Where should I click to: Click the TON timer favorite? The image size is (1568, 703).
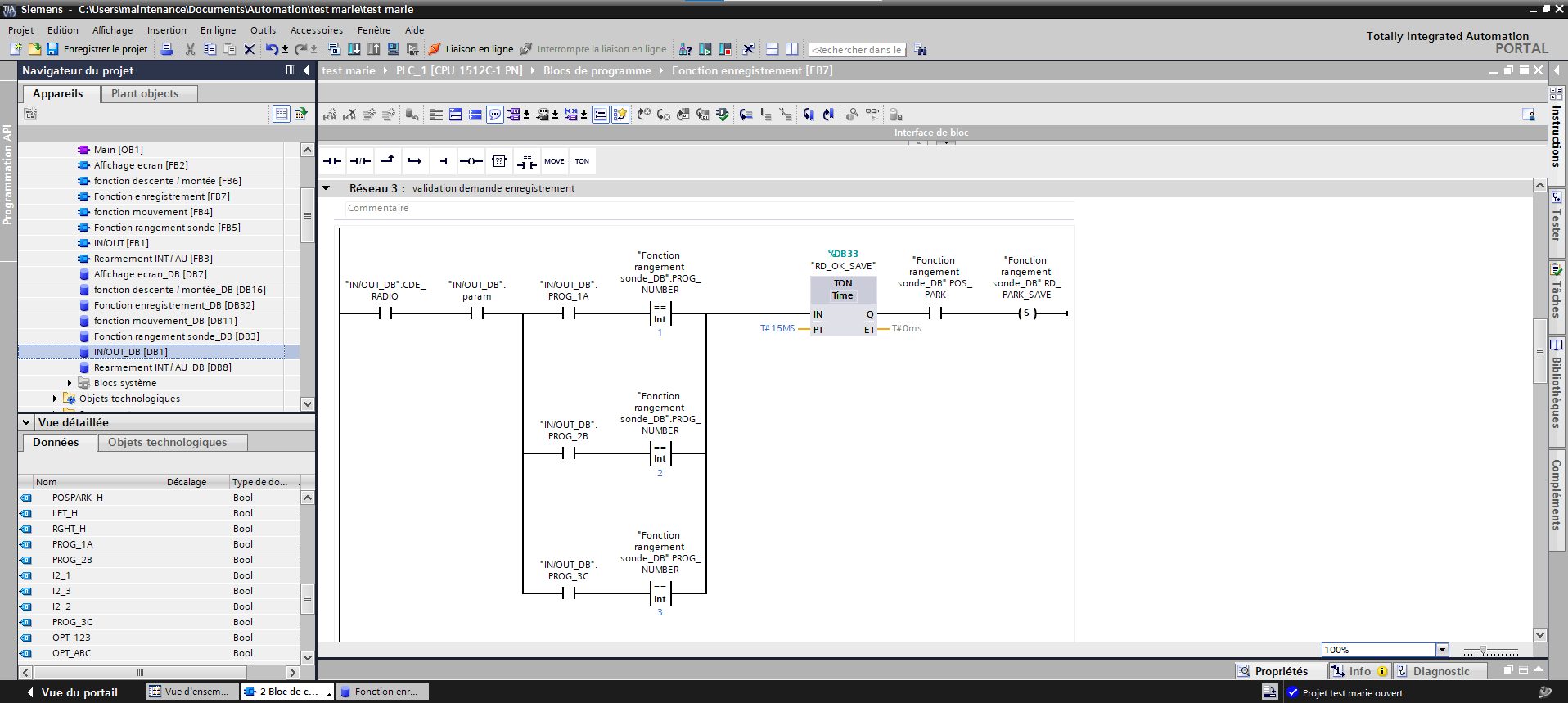(582, 161)
